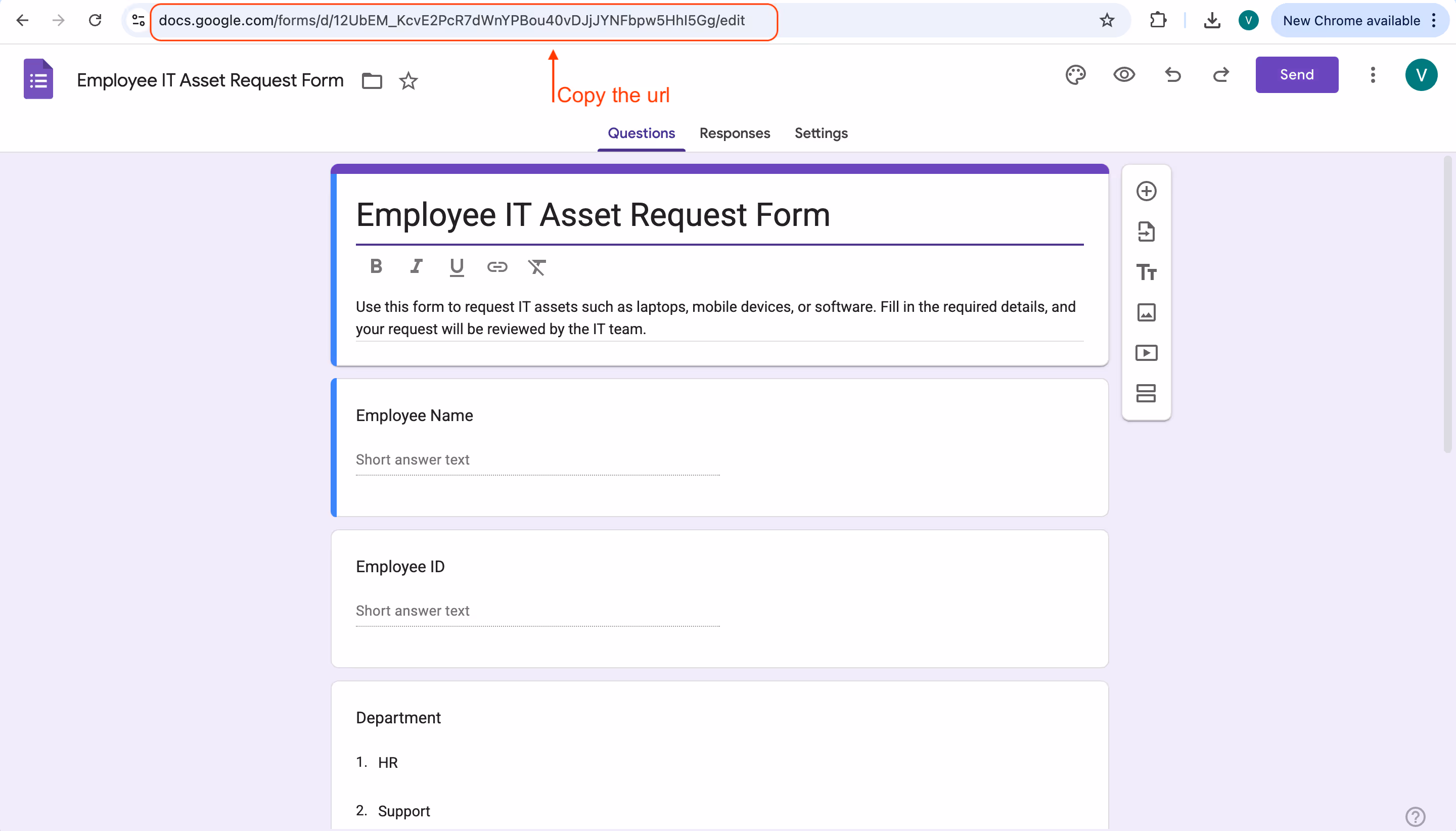Open site settings from the address bar
The image size is (1456, 831).
(x=137, y=21)
